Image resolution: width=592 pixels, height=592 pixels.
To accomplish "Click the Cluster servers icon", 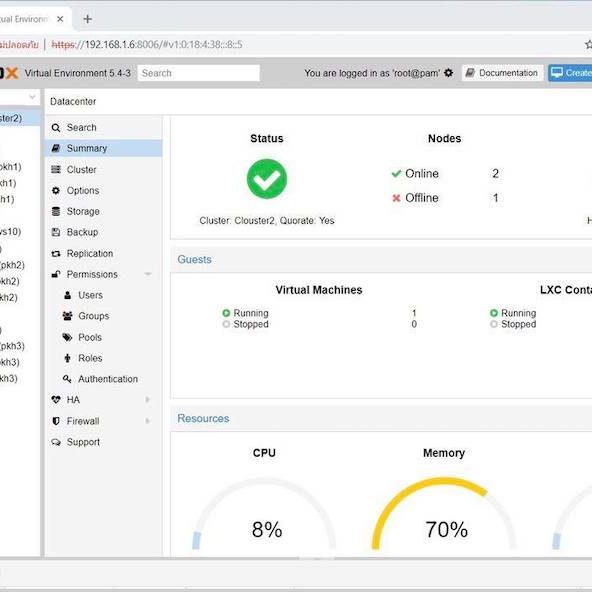I will tap(56, 170).
